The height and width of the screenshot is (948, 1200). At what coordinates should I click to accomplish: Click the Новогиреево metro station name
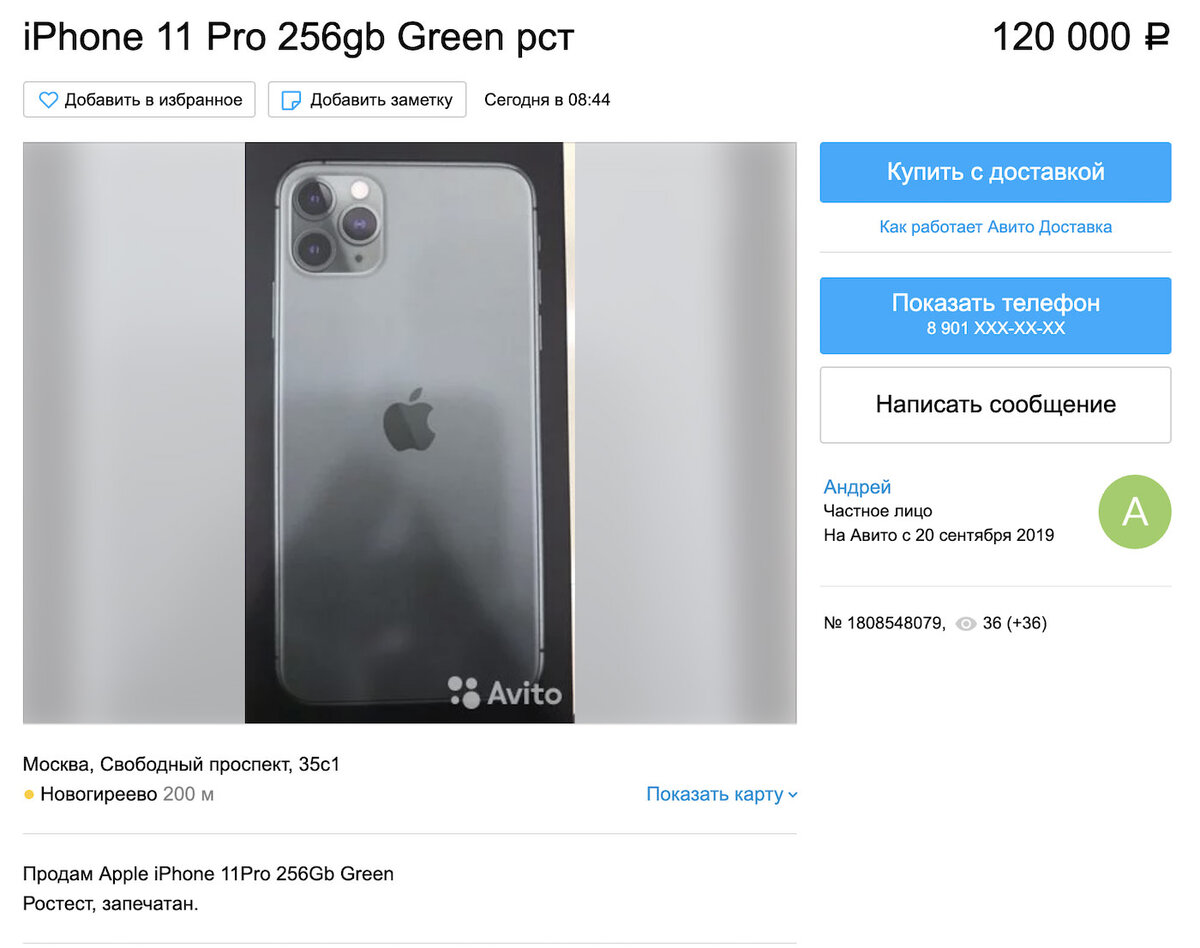coord(98,795)
